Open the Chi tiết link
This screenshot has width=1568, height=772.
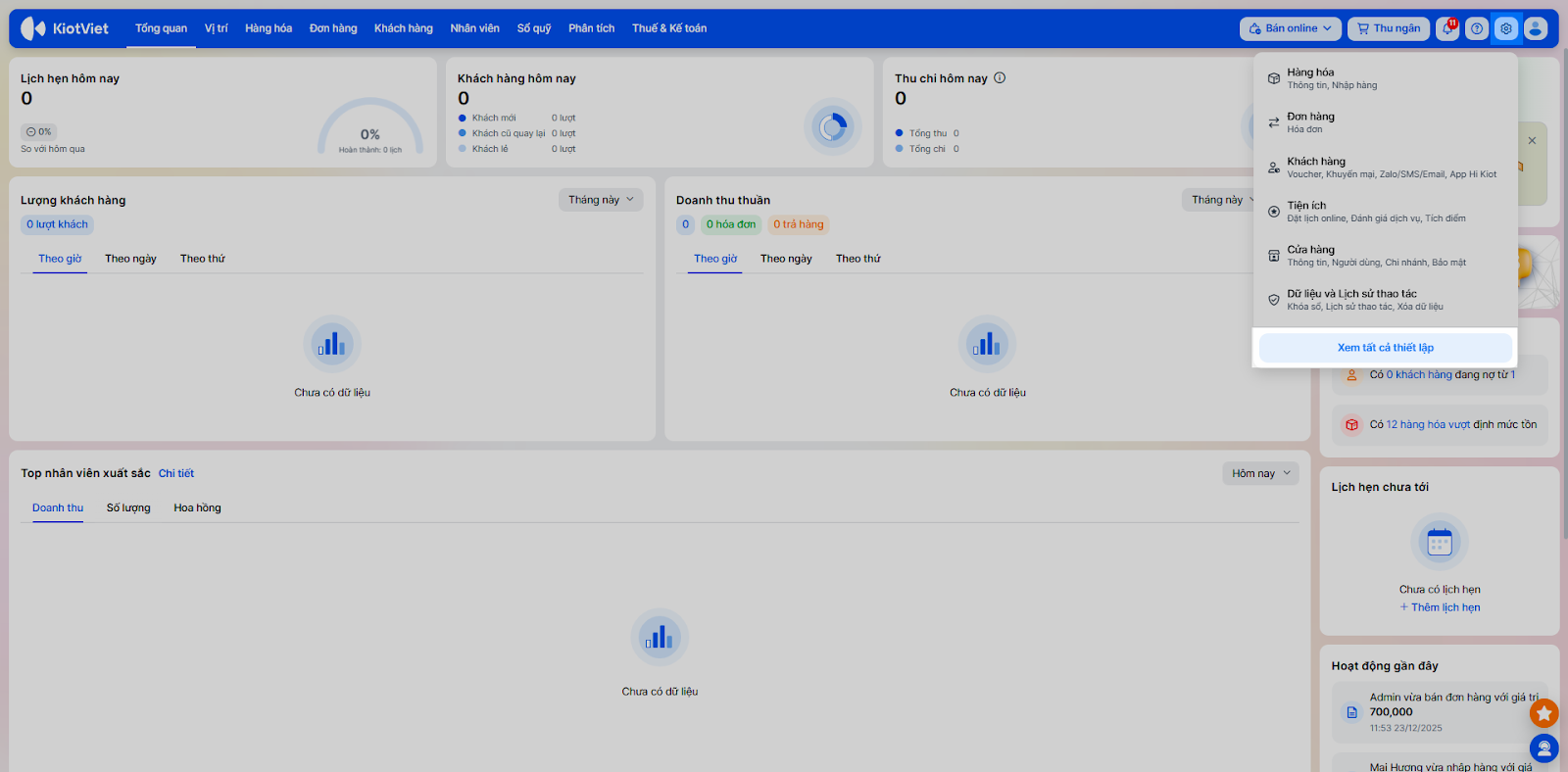click(176, 473)
